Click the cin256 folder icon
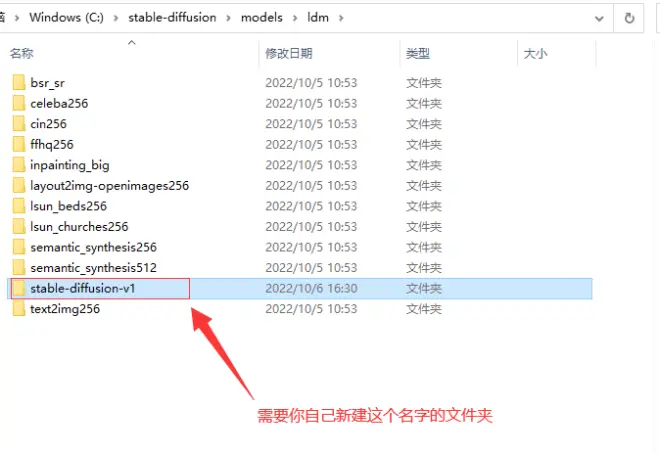660x454 pixels. [x=19, y=124]
